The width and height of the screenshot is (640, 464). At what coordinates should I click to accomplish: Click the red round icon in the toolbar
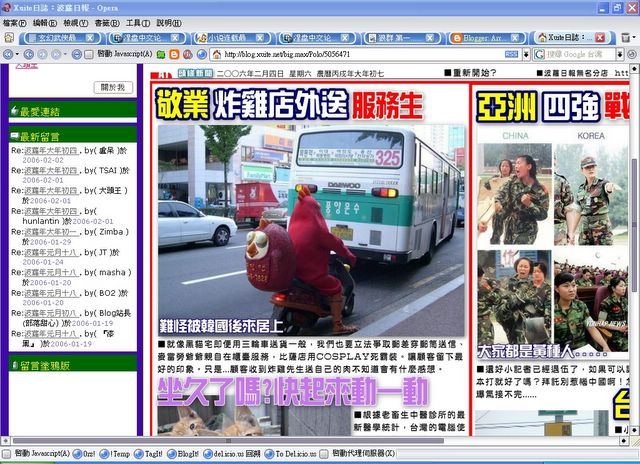tap(188, 54)
